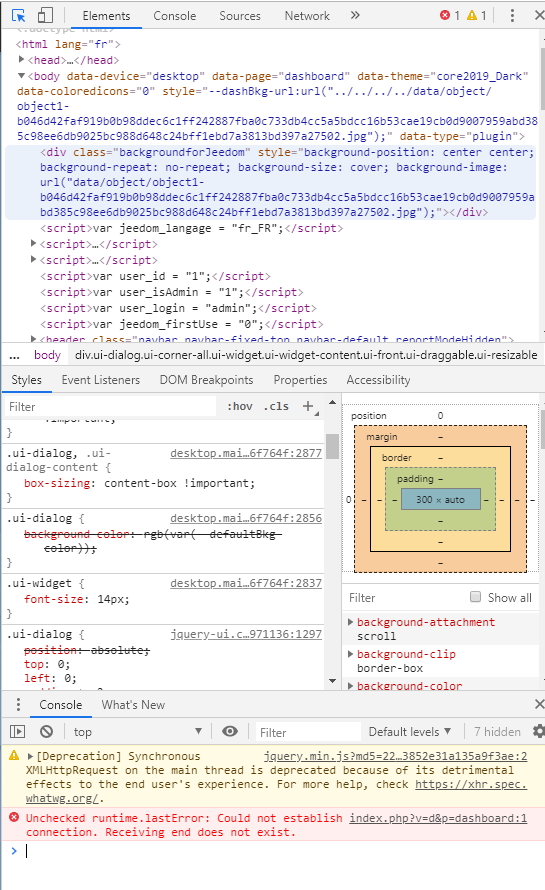The image size is (545, 890).
Task: Select the backgroundforJeedom div node
Action: point(270,182)
